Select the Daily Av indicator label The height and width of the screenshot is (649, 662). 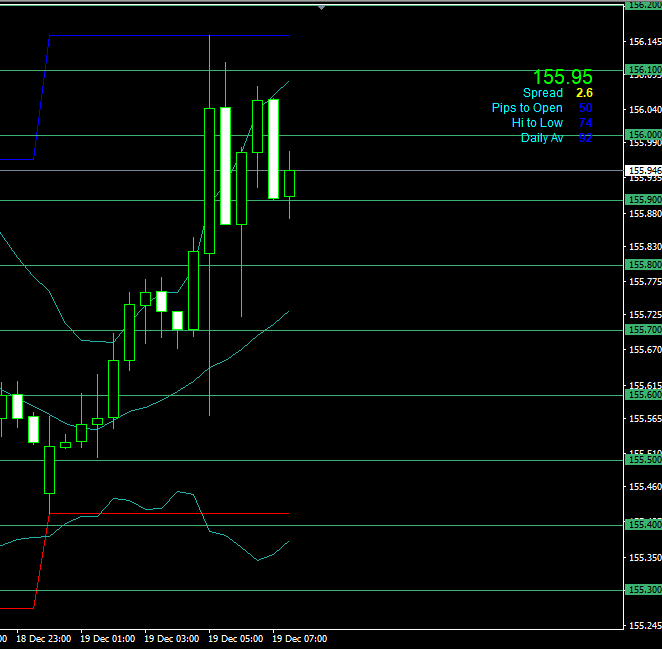pyautogui.click(x=542, y=138)
